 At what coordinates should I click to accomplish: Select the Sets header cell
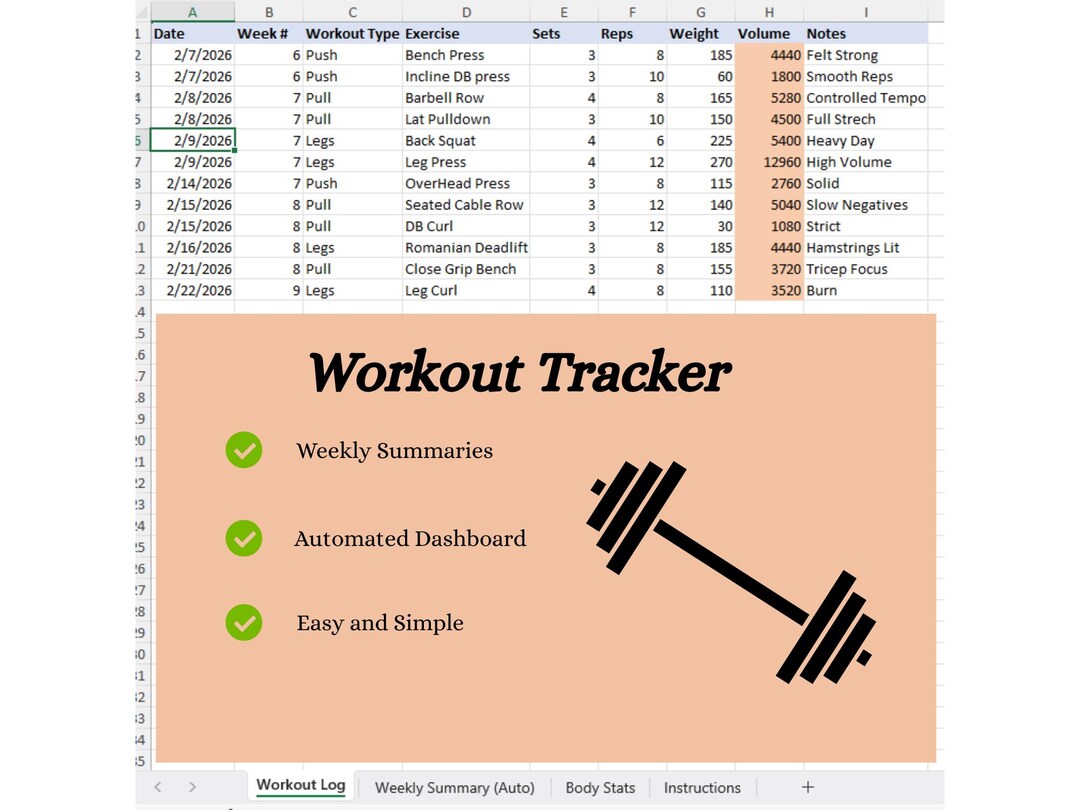(564, 34)
